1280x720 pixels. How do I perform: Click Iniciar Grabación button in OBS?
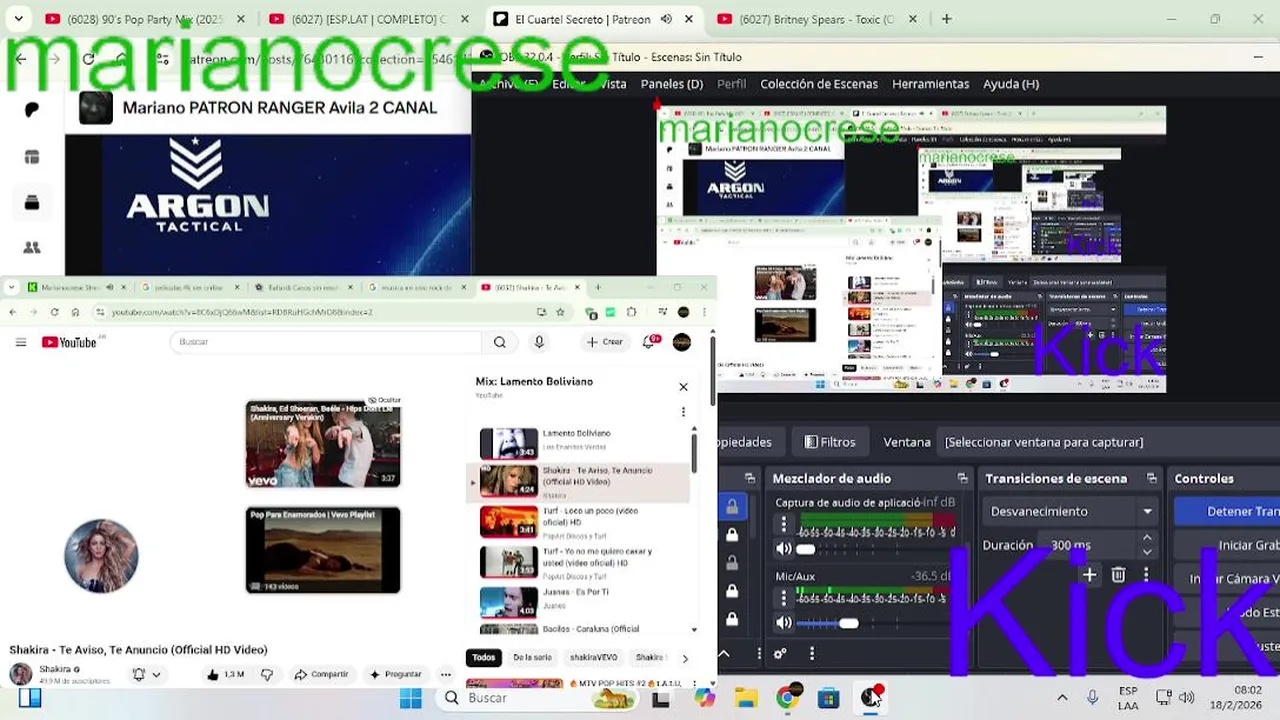click(1227, 545)
